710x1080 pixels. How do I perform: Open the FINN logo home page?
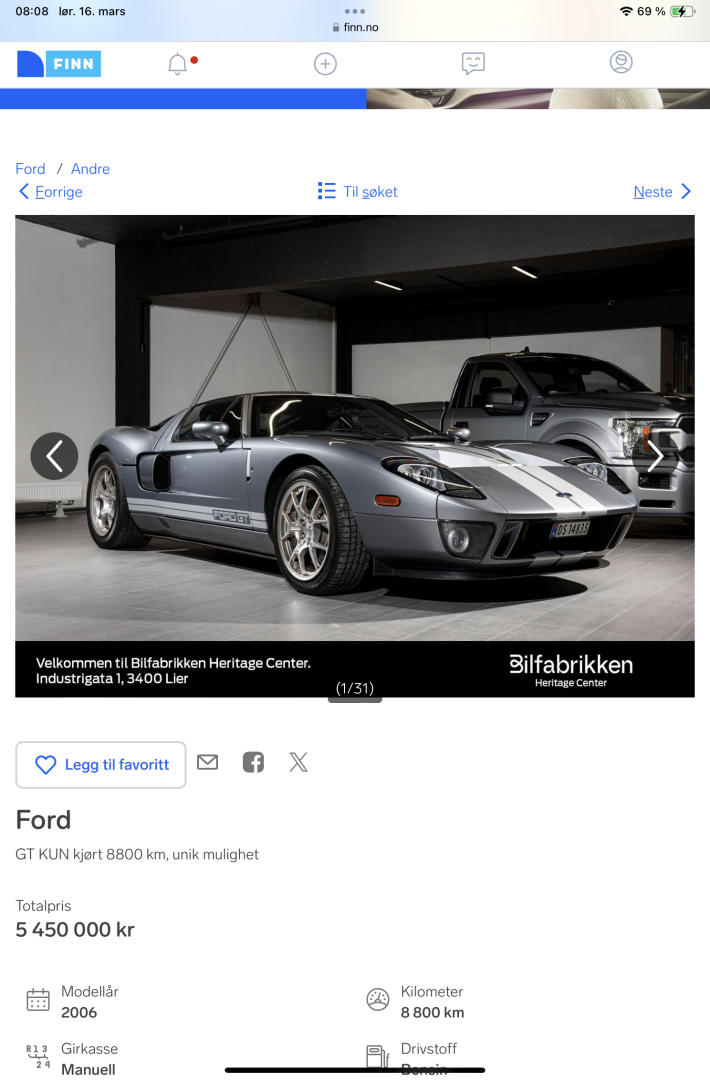59,64
